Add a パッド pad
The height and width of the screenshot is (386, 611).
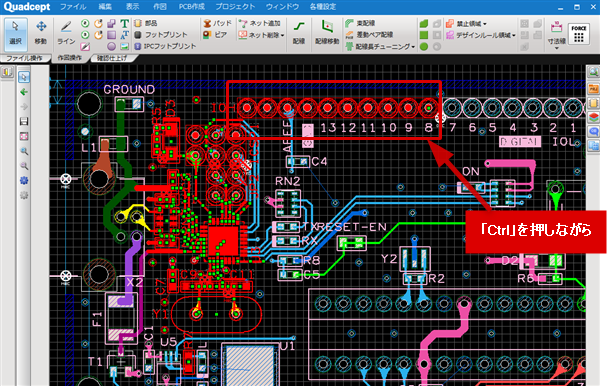(217, 23)
